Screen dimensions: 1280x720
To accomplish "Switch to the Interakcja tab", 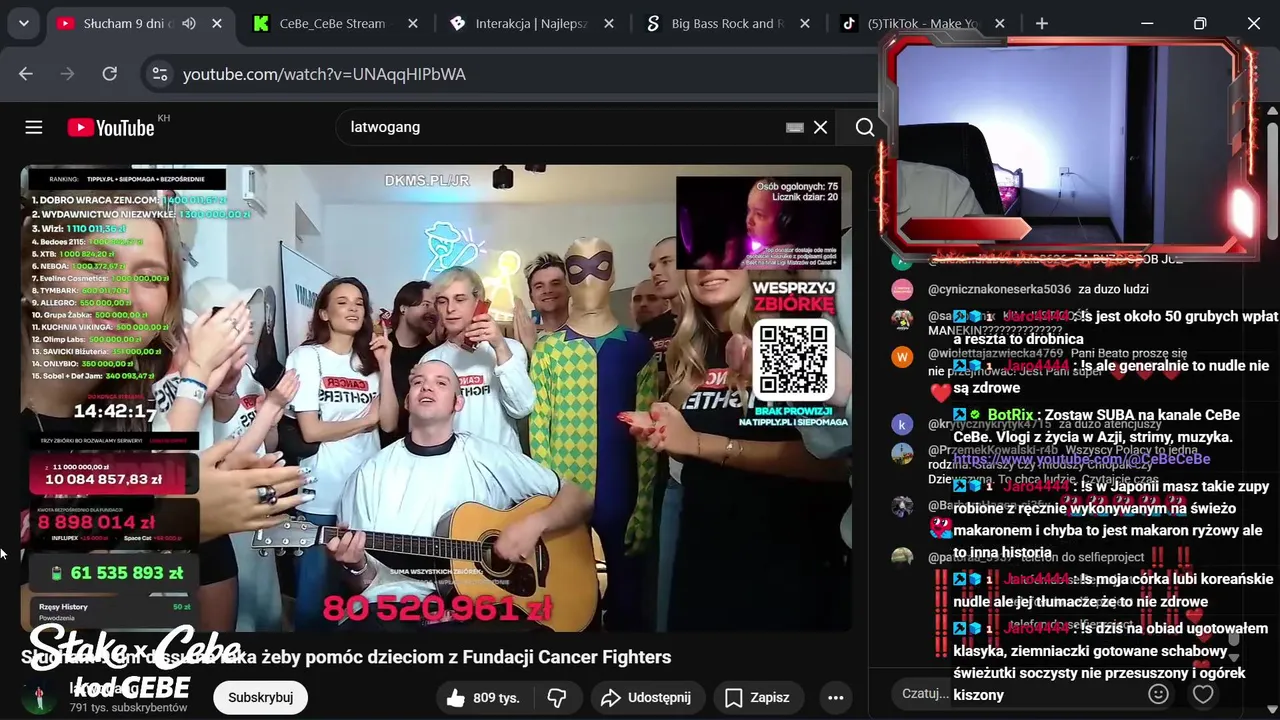I will click(530, 23).
